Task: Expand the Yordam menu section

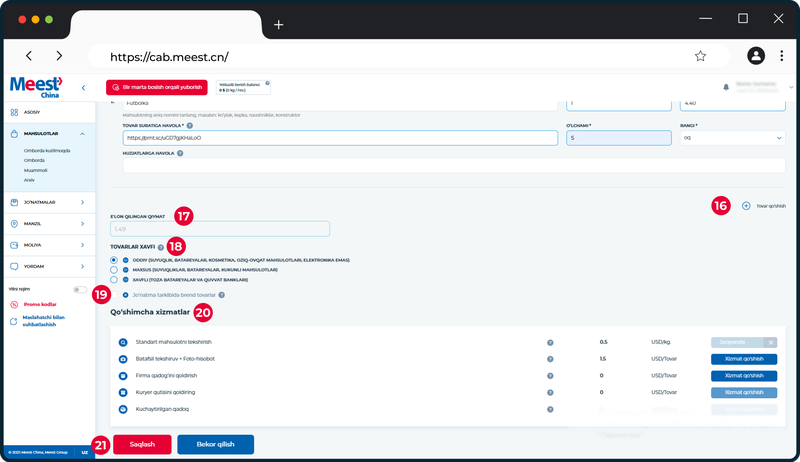Action: 83,267
